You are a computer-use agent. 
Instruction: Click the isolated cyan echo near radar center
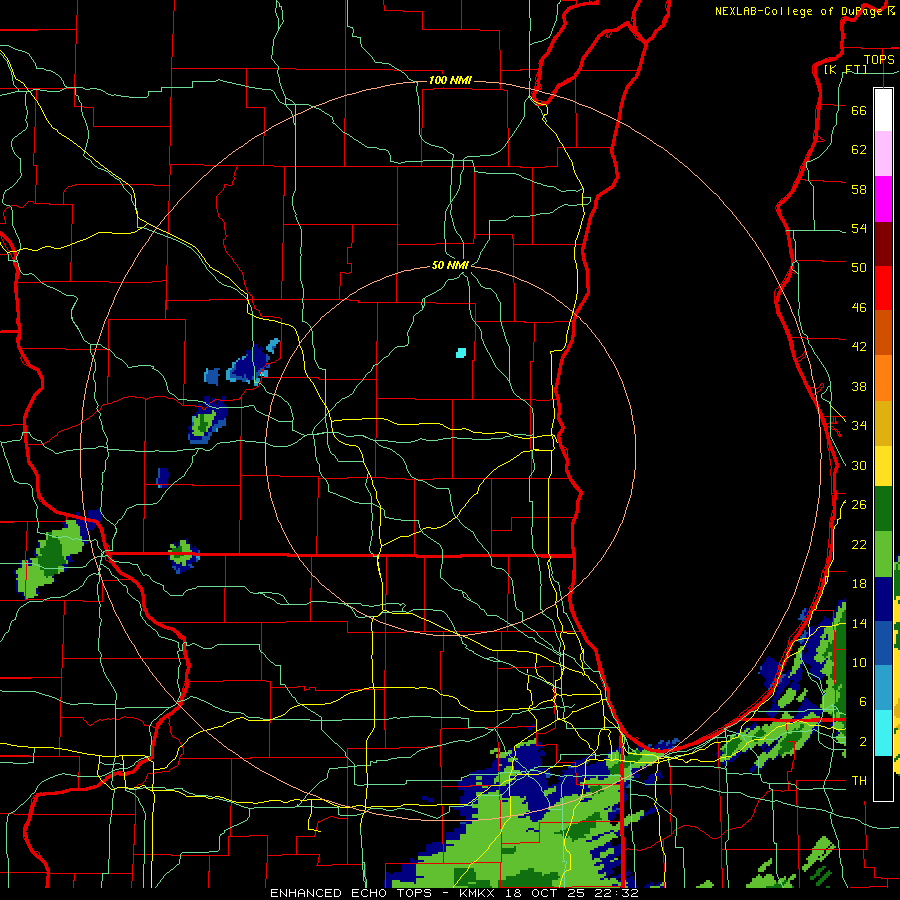[x=461, y=352]
